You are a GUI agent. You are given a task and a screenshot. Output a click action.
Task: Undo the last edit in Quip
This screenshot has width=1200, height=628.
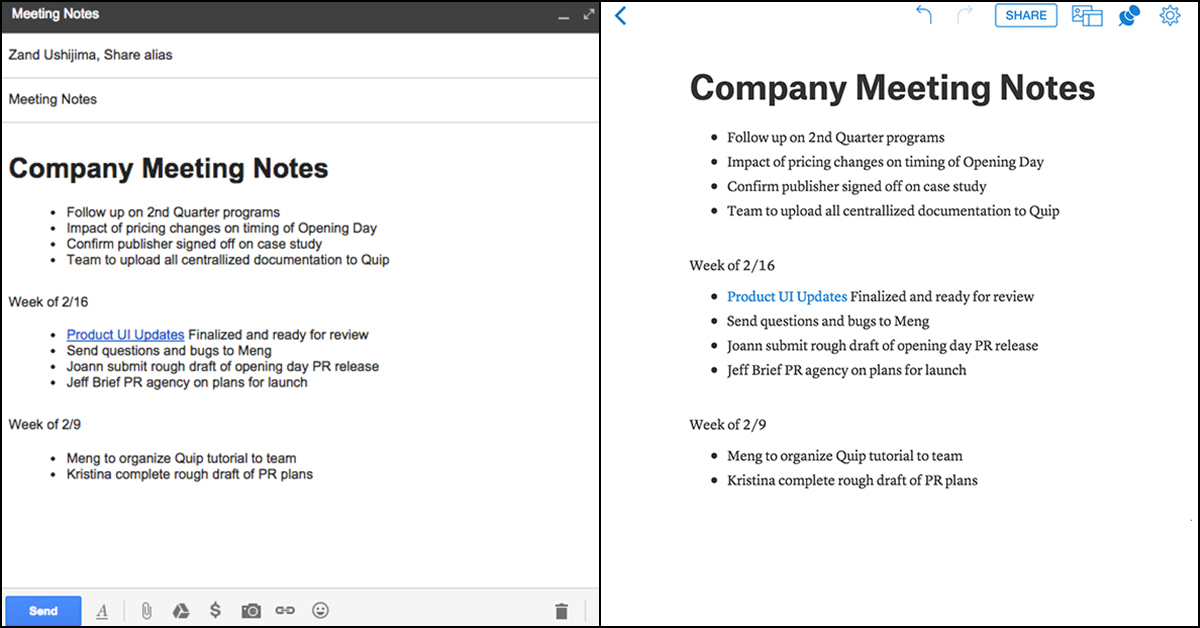[x=923, y=15]
